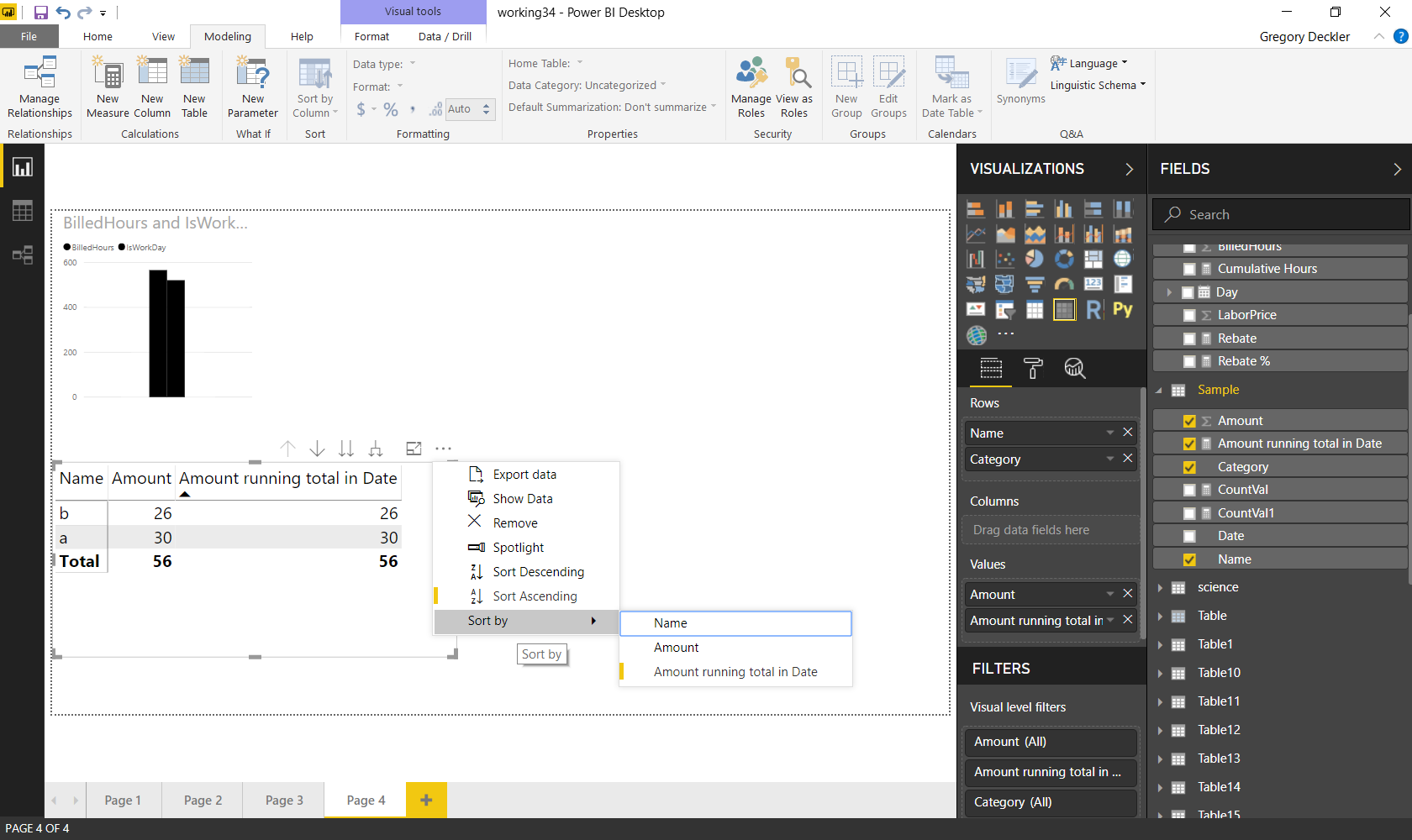Select the donut chart visualization
The width and height of the screenshot is (1412, 840).
(x=1064, y=259)
